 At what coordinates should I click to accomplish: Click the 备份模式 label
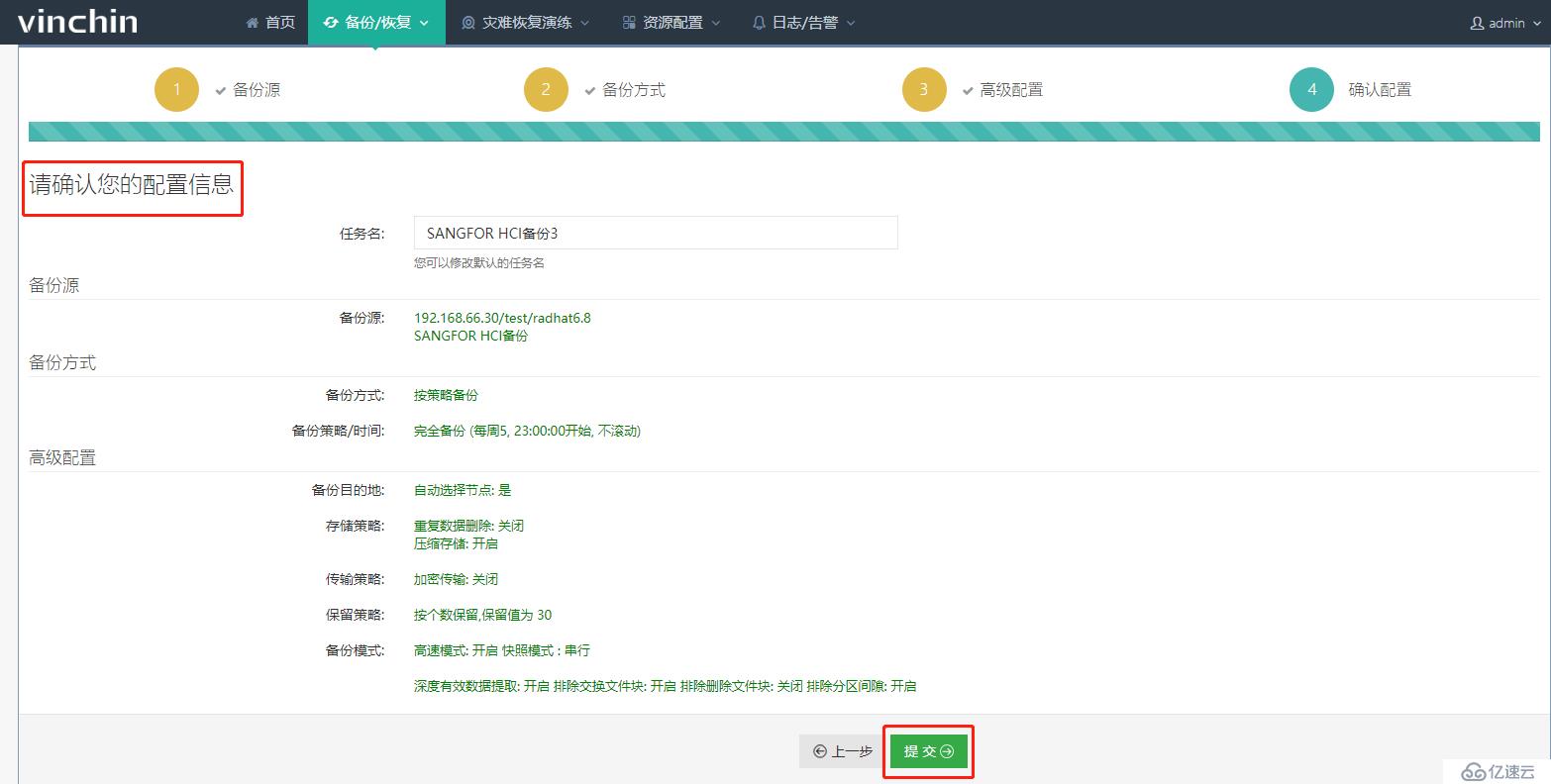[x=355, y=650]
